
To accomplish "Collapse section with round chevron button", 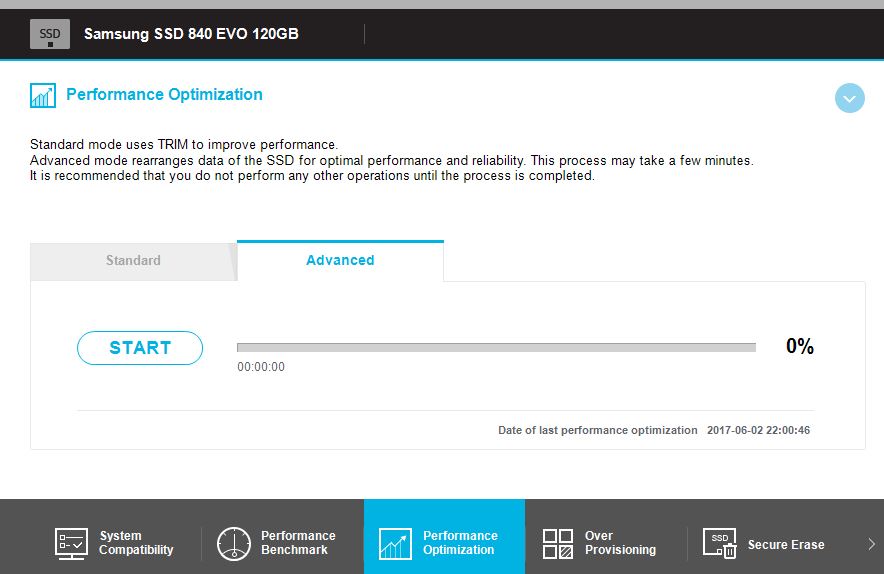I will 850,98.
